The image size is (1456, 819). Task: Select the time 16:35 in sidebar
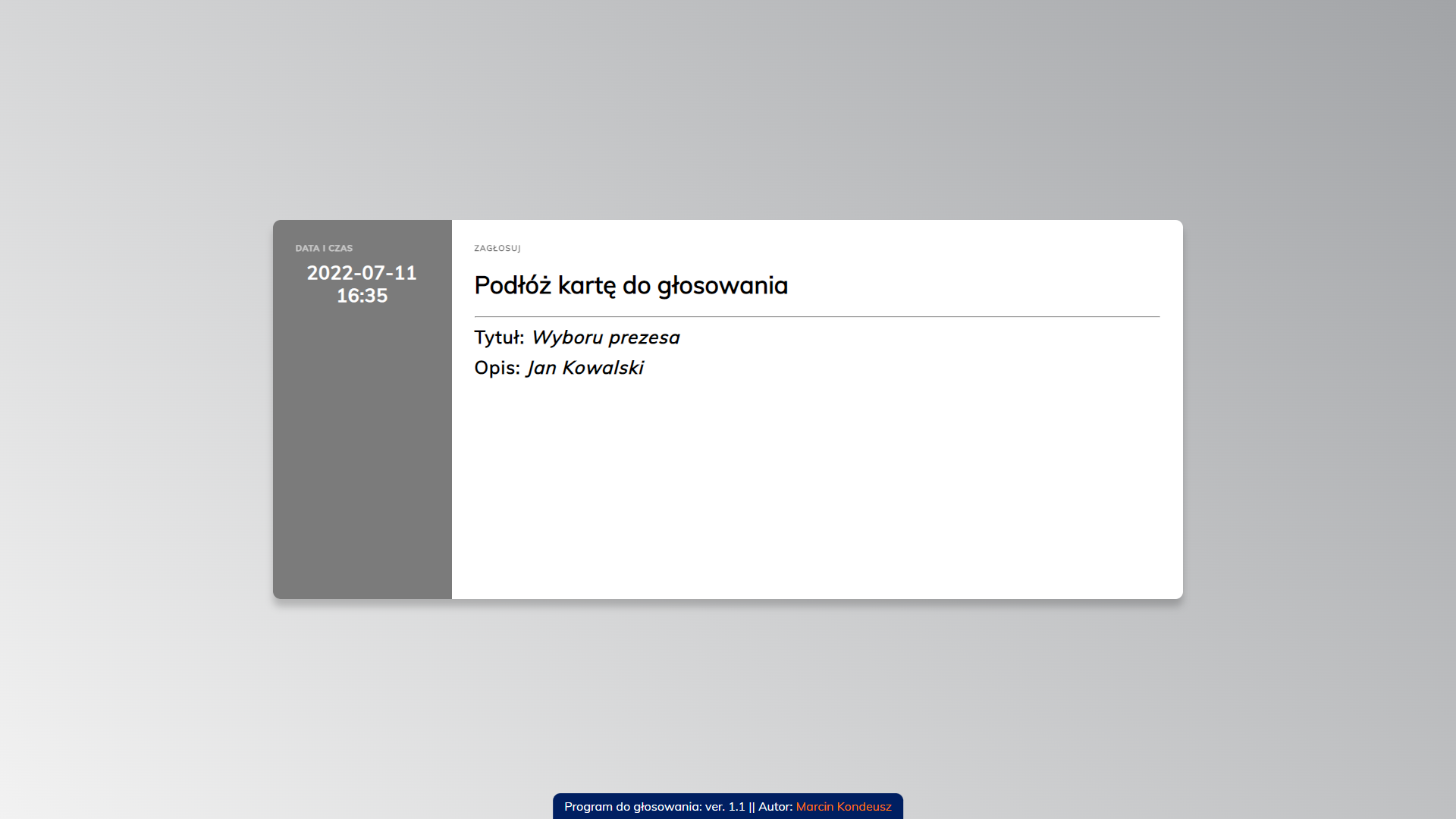point(362,296)
